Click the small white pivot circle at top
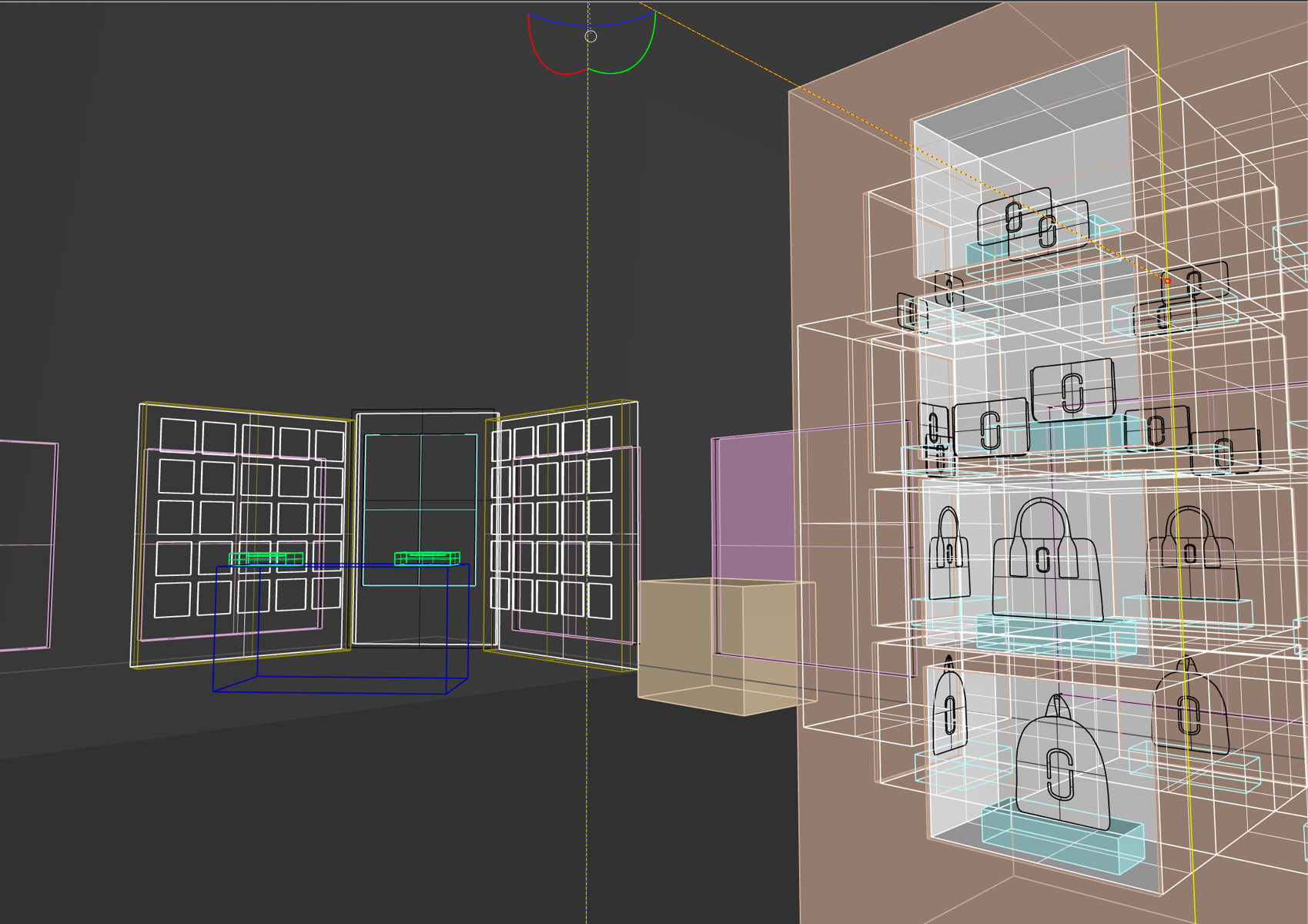This screenshot has width=1308, height=924. coord(590,36)
